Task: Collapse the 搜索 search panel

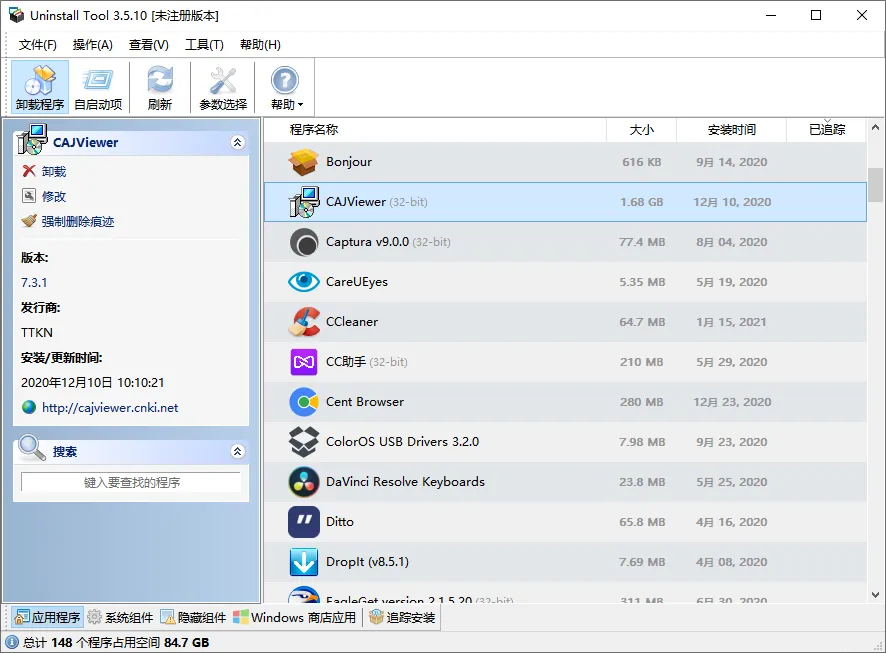Action: [238, 451]
